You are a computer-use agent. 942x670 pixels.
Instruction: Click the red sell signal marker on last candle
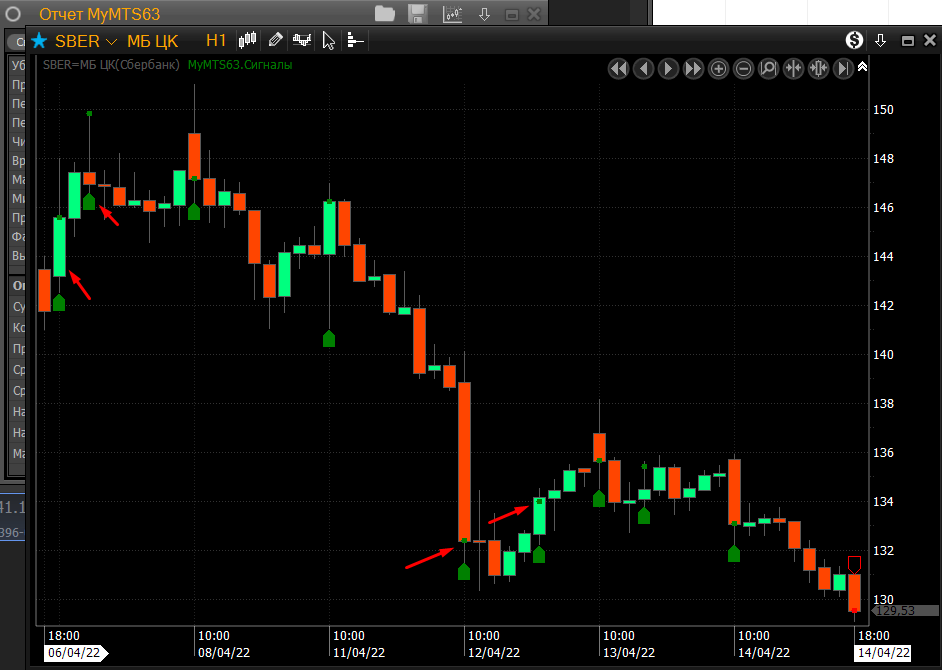pyautogui.click(x=854, y=564)
